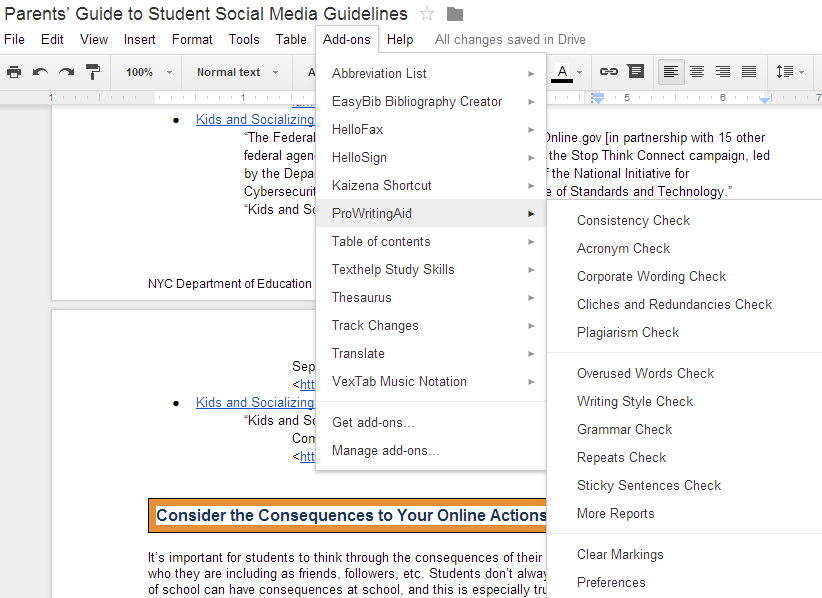Run the Cliches and Redundancies Check
This screenshot has height=598, width=822.
pyautogui.click(x=684, y=305)
